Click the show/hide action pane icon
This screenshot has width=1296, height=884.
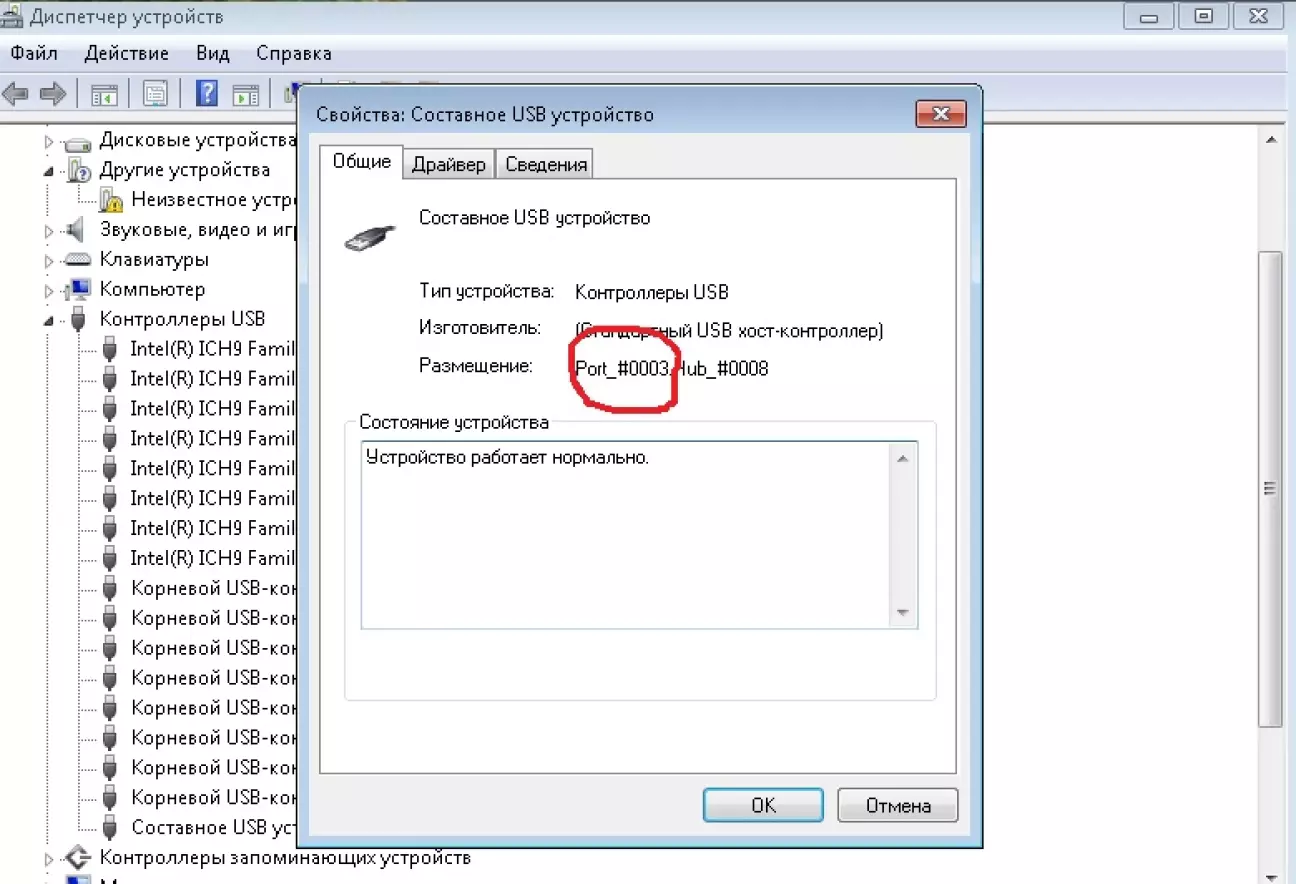(245, 95)
